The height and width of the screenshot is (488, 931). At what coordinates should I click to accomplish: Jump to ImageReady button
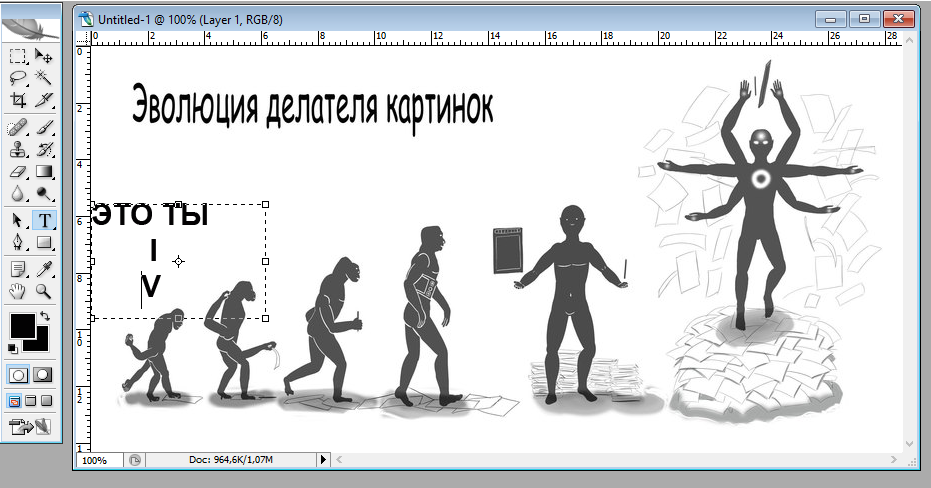(31, 426)
